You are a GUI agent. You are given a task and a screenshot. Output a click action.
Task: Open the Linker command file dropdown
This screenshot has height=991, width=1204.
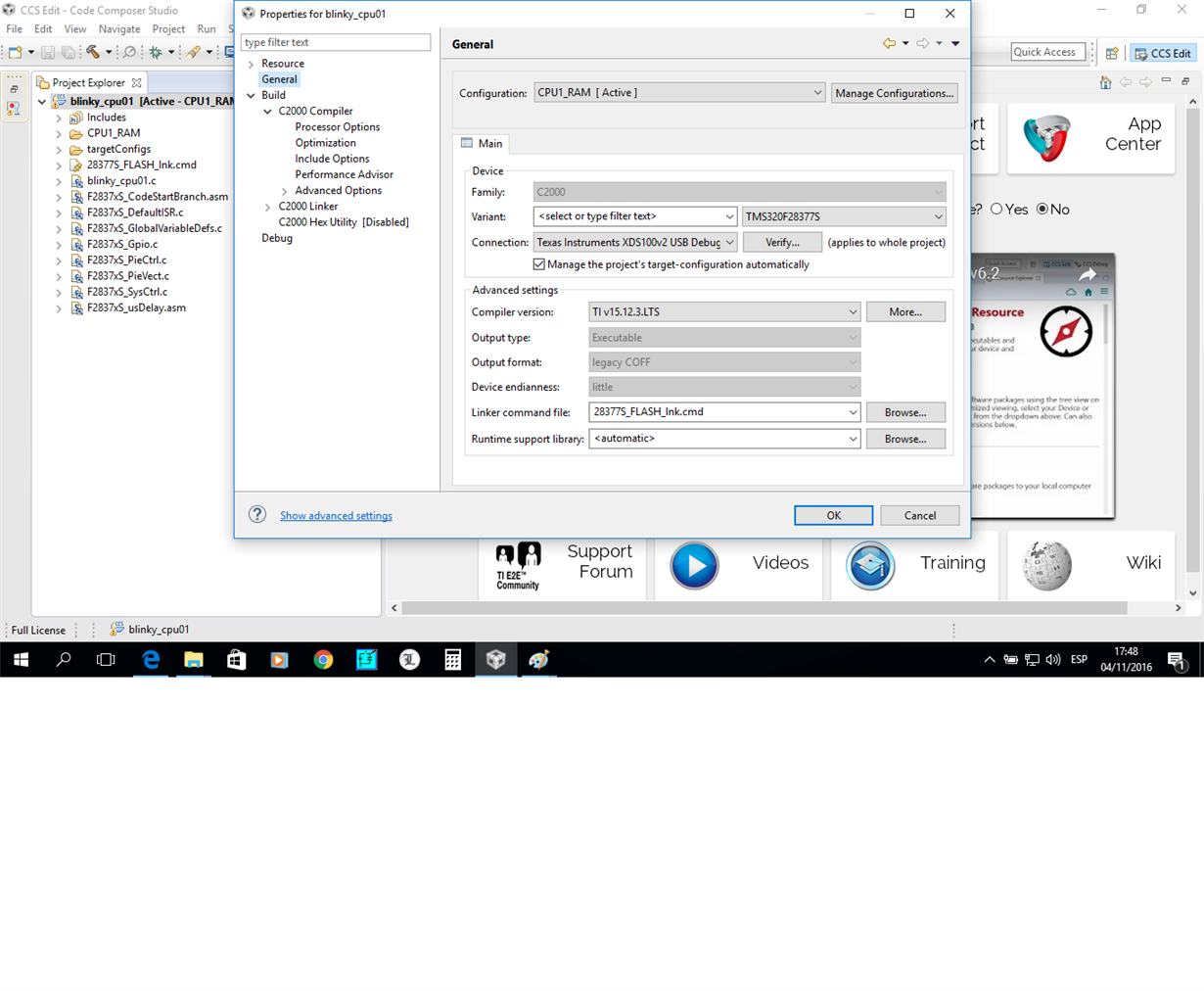pos(724,412)
